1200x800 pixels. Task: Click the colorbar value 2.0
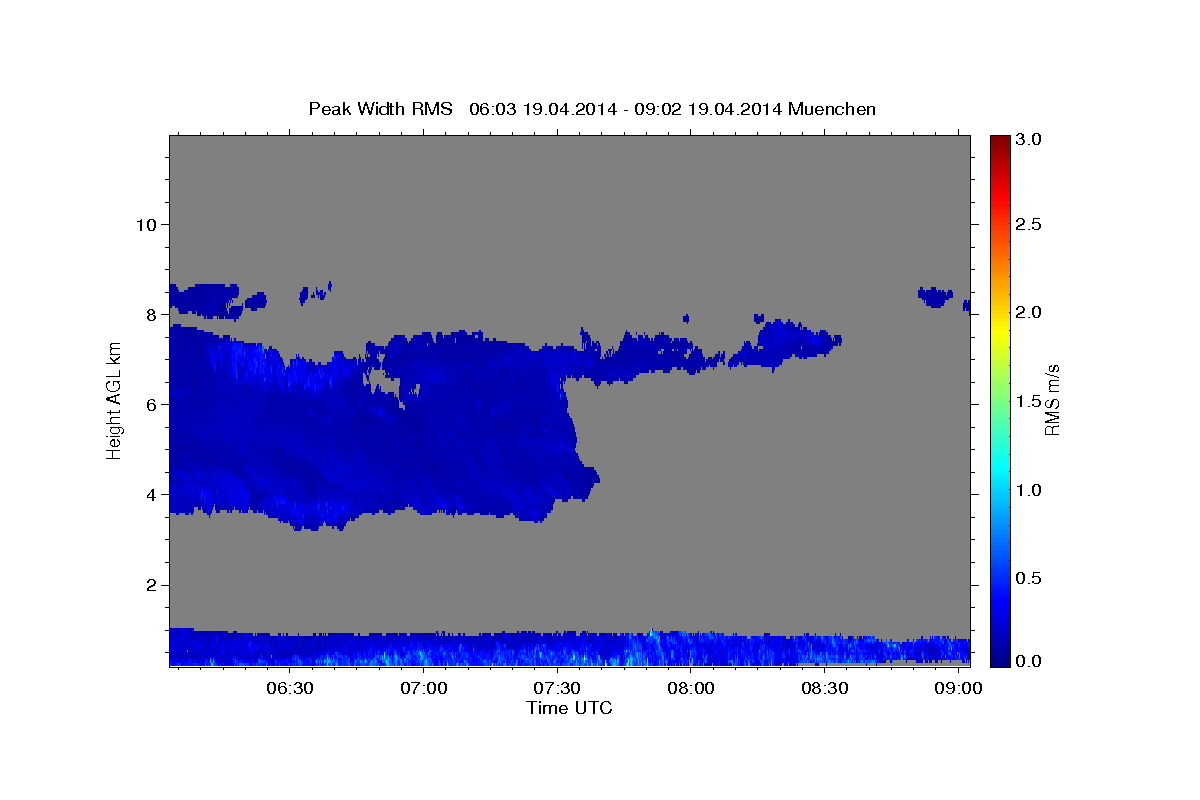1031,312
